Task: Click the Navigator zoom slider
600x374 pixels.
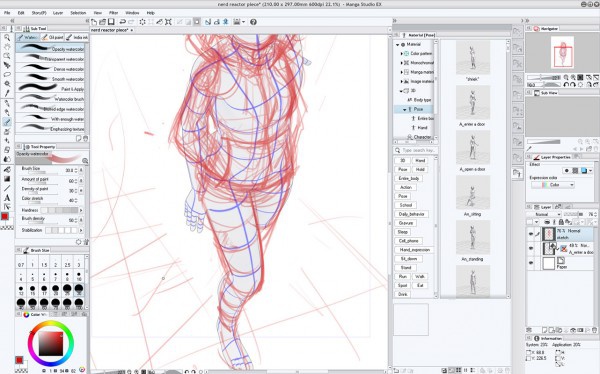Action: pyautogui.click(x=544, y=77)
